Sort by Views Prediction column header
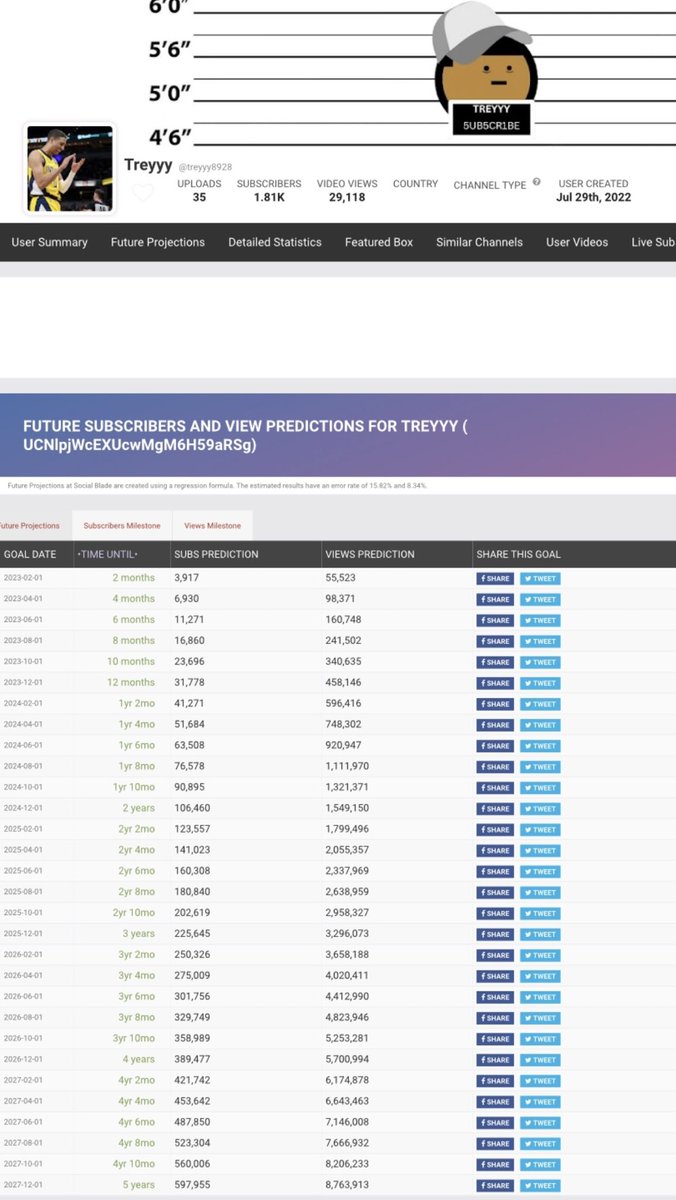This screenshot has width=676, height=1200. tap(369, 554)
